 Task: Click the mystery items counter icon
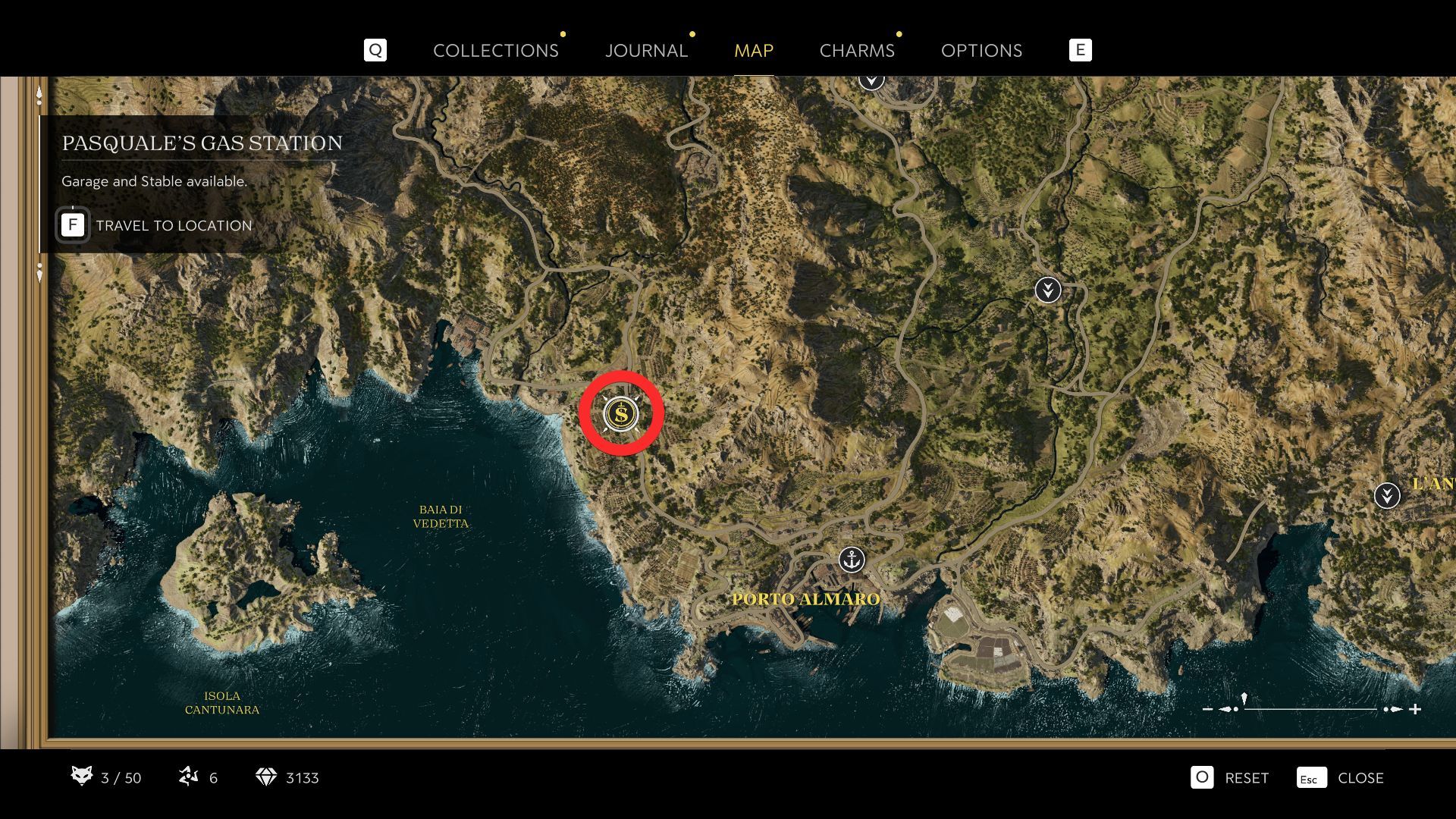(188, 777)
